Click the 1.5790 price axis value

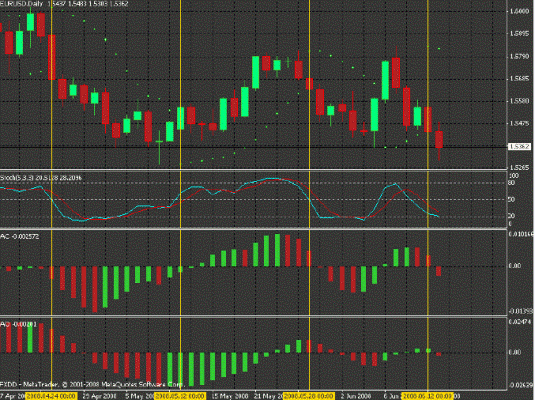[519, 56]
